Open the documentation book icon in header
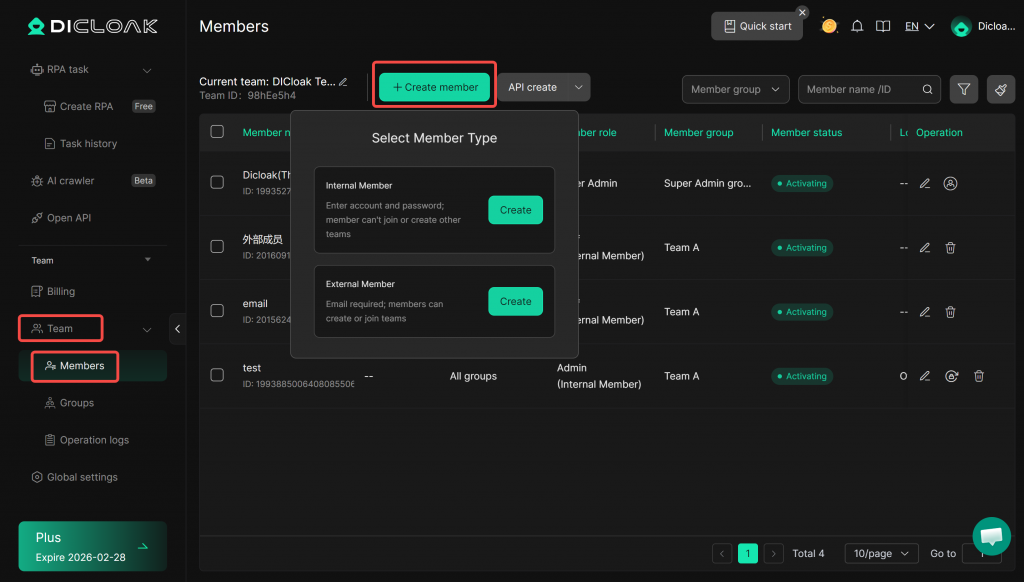This screenshot has width=1024, height=582. tap(883, 26)
